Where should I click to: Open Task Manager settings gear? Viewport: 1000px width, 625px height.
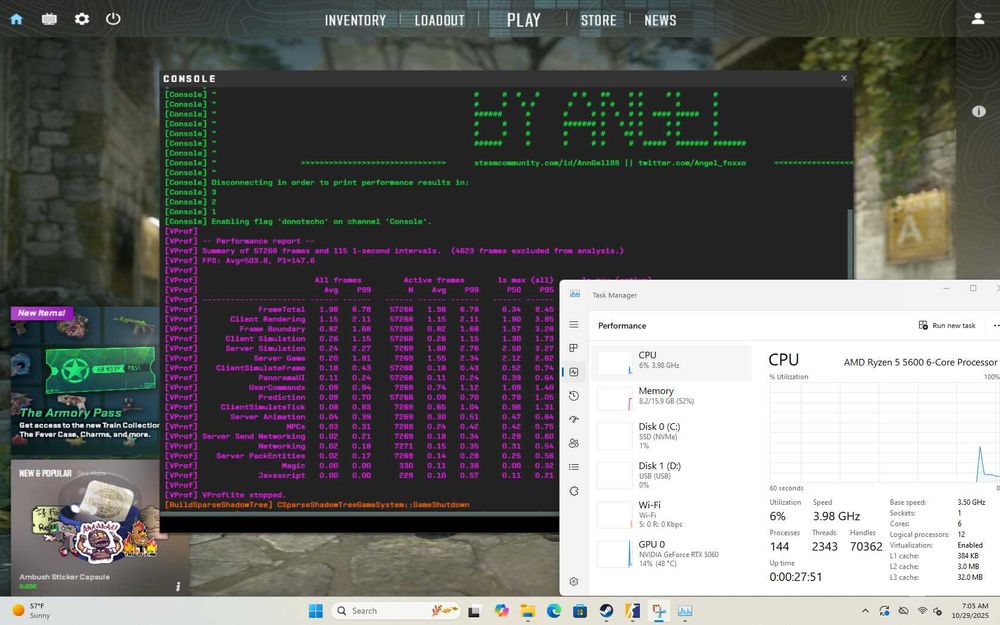click(x=573, y=582)
